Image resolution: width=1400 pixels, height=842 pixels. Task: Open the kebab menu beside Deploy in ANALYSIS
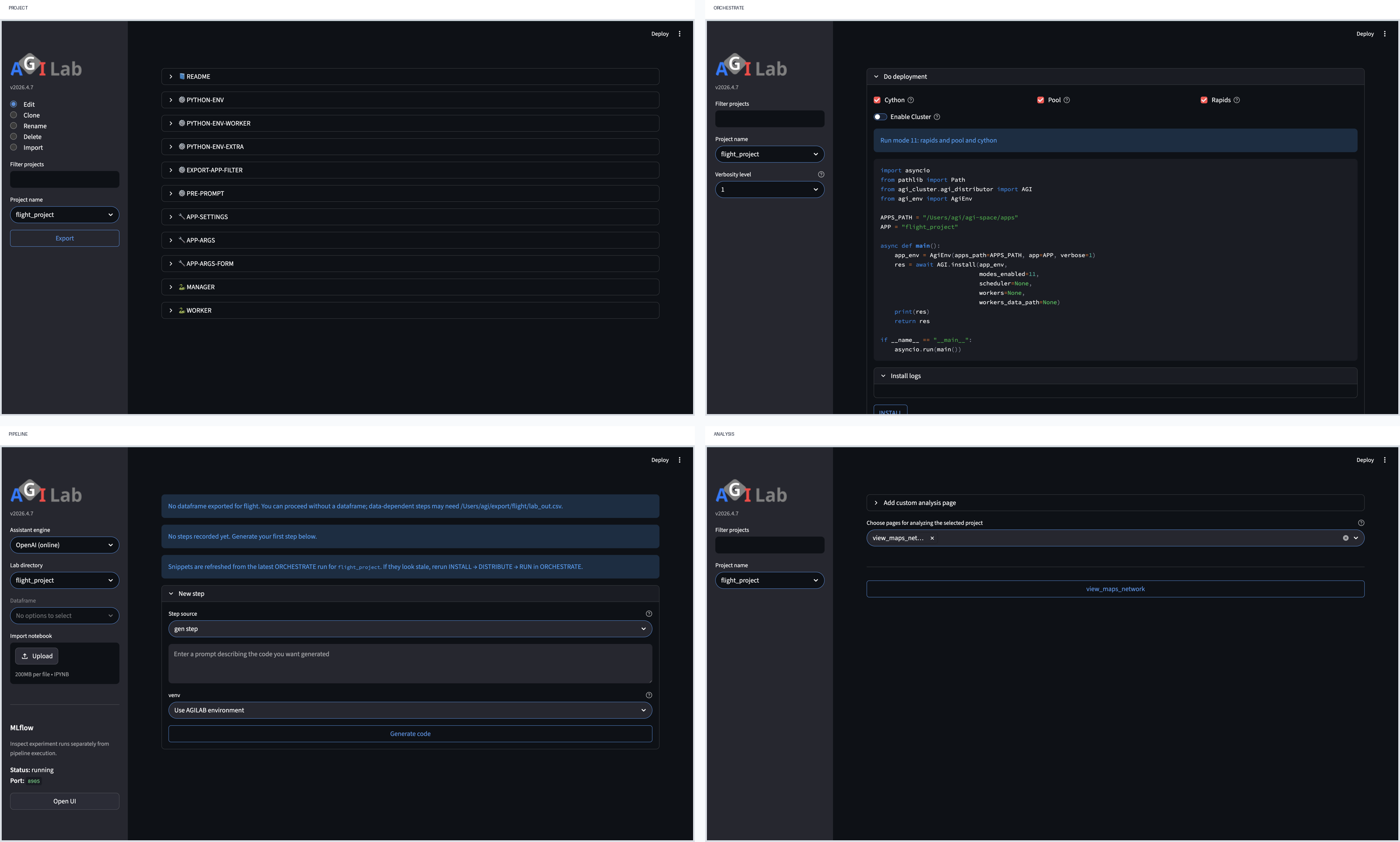pos(1385,459)
